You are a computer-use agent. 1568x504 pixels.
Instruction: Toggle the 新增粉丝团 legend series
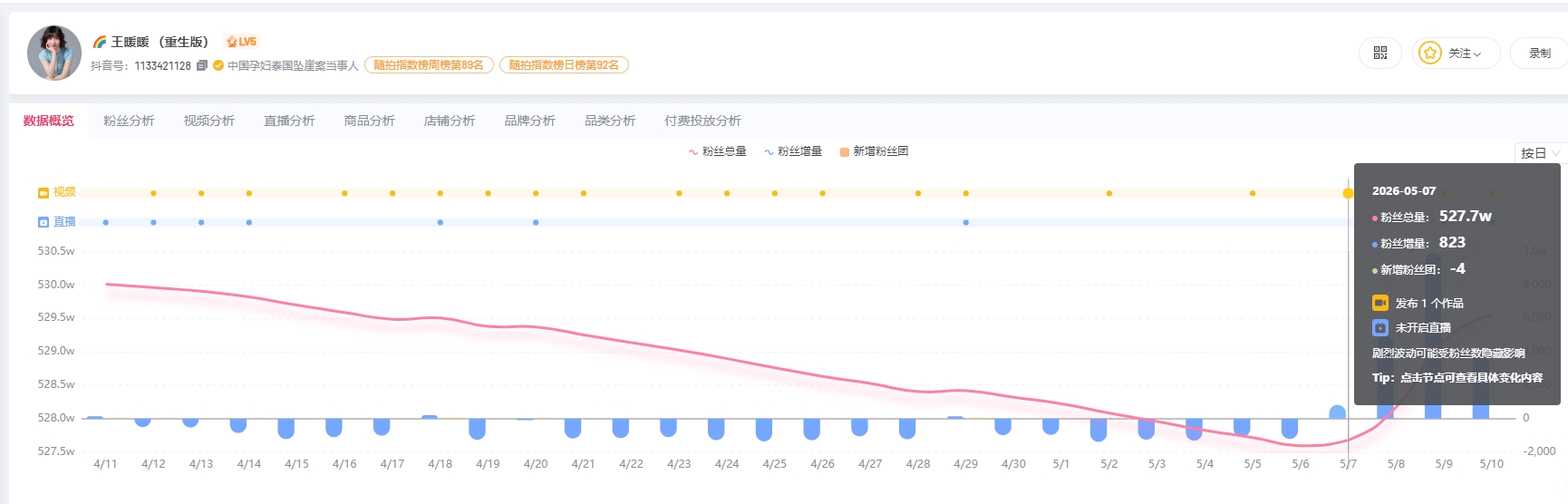pyautogui.click(x=875, y=151)
